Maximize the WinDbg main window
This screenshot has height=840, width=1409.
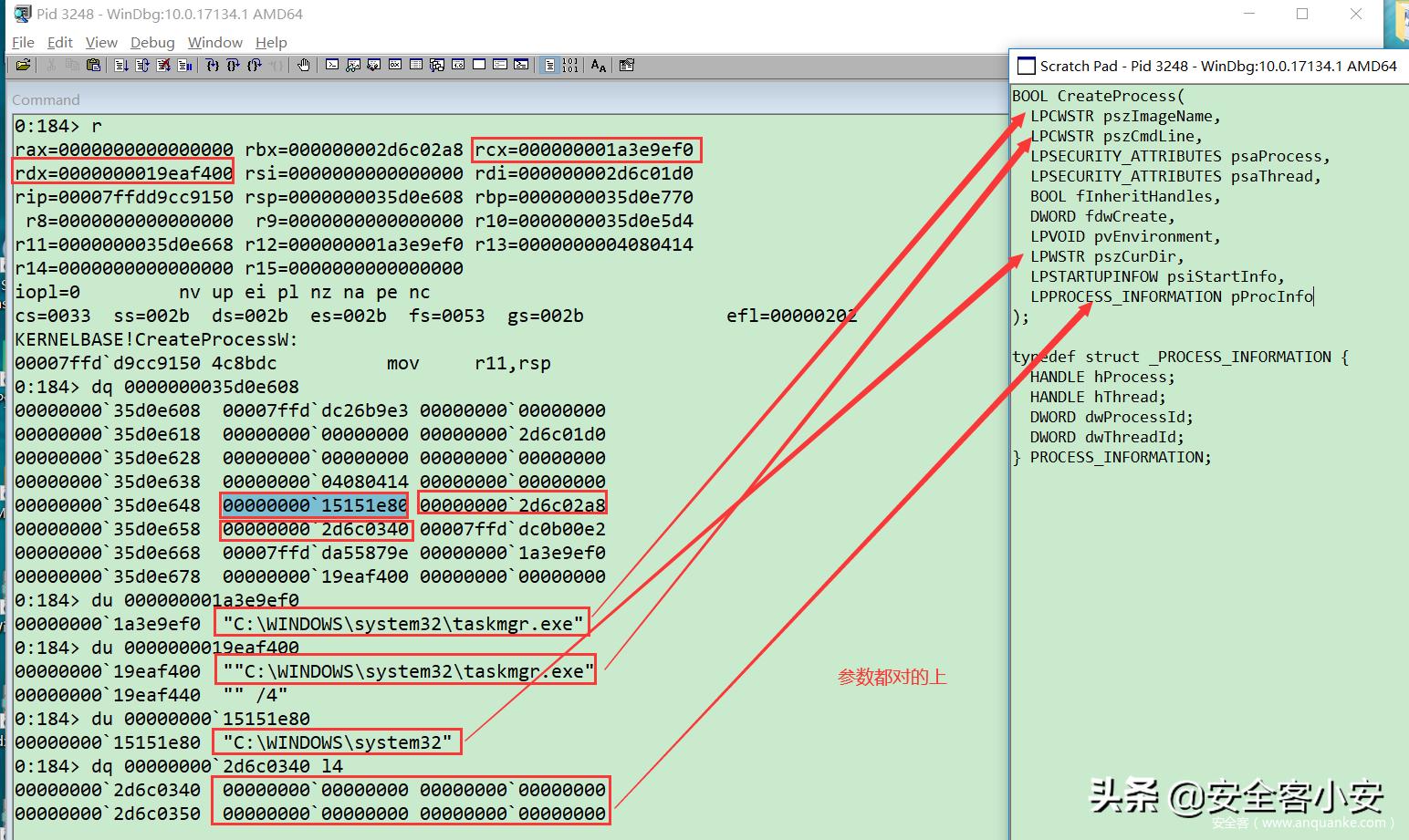click(1302, 14)
